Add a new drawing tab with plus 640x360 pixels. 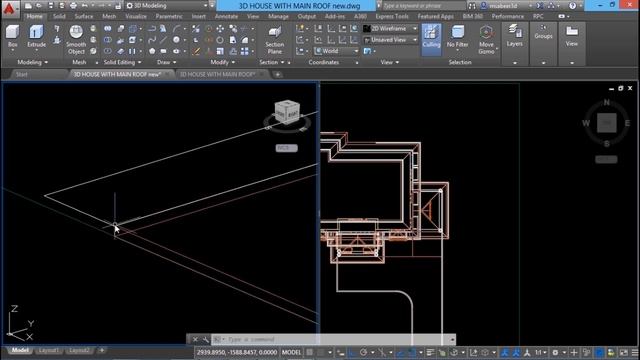(x=278, y=74)
